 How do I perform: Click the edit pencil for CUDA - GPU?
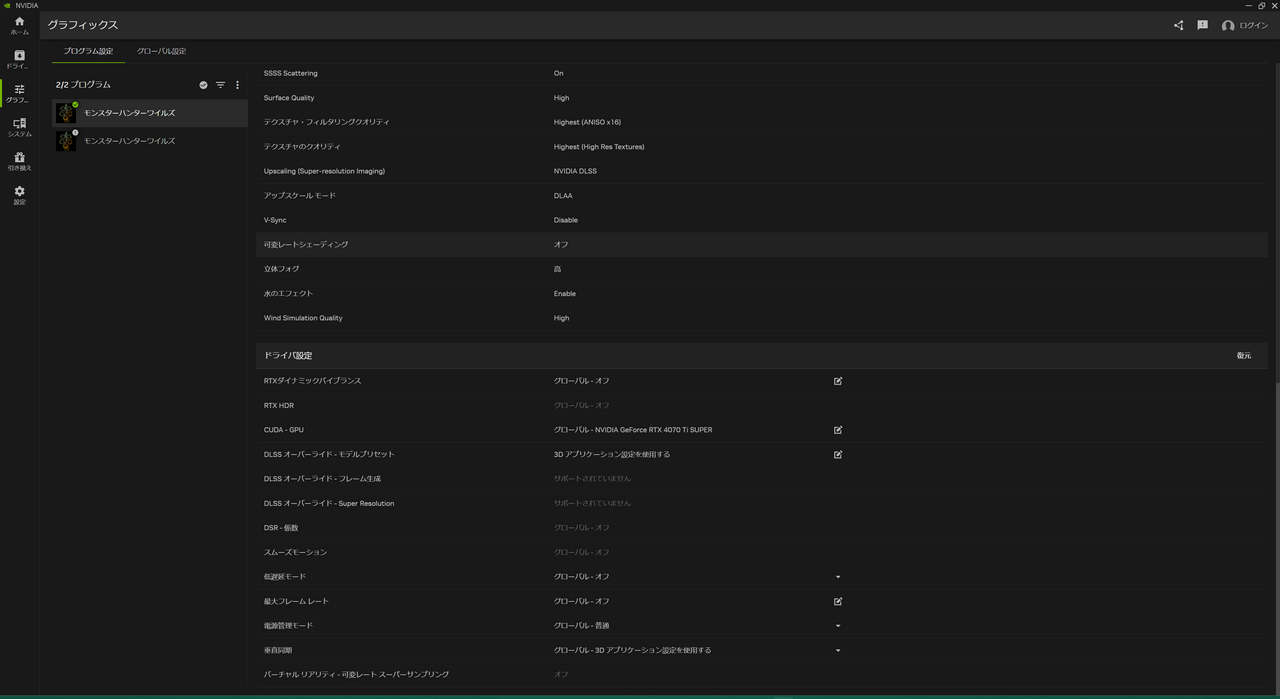838,430
